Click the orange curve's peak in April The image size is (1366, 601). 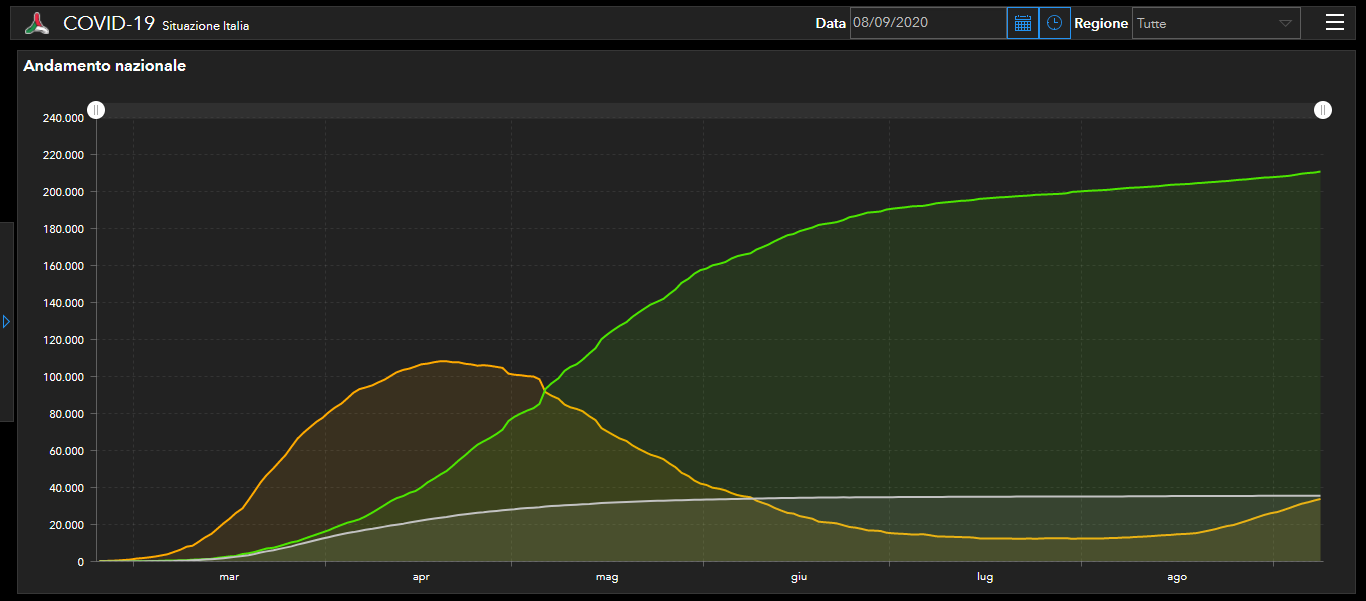tap(443, 361)
